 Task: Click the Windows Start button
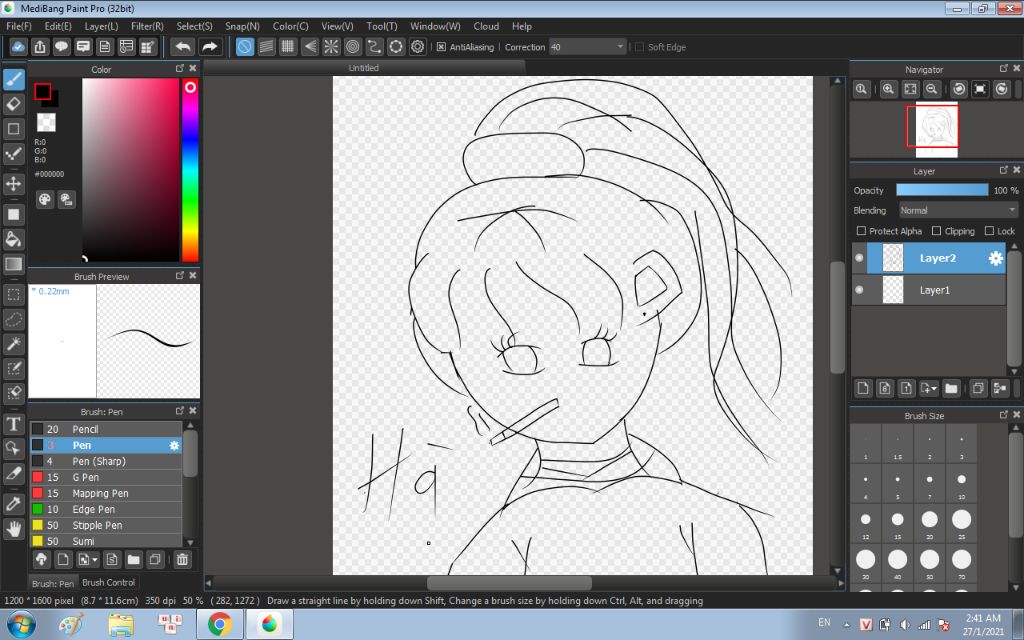tap(22, 625)
